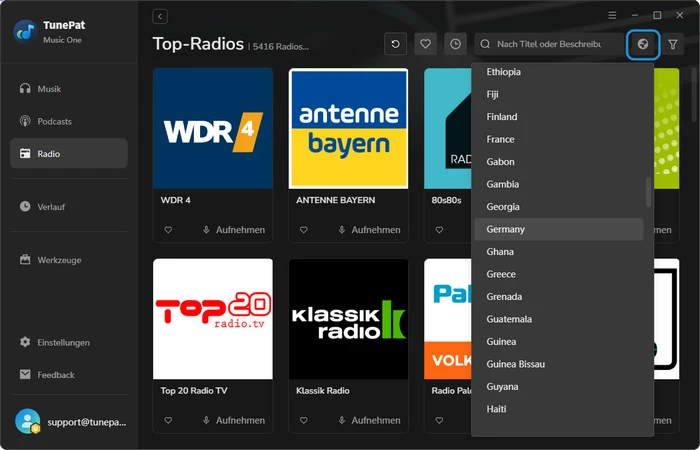Click the Klassik Radio station title
This screenshot has height=450, width=700.
coord(323,391)
